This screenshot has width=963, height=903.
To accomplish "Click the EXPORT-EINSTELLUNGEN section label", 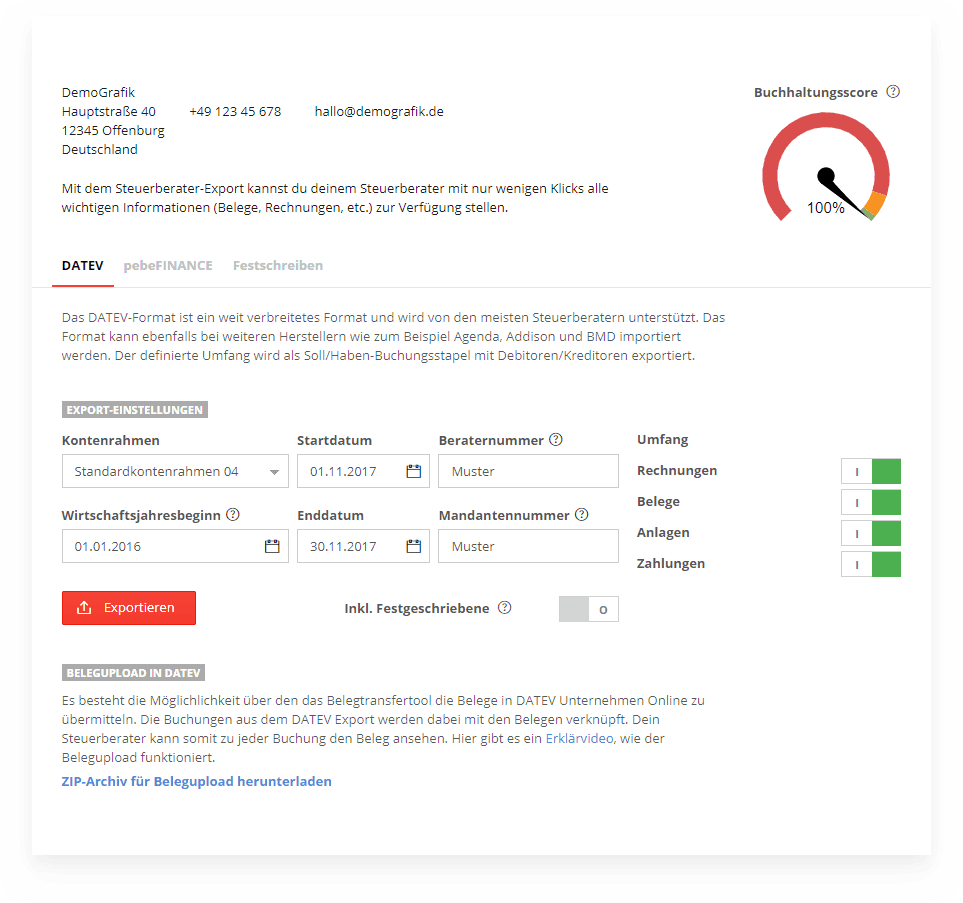I will (x=135, y=410).
